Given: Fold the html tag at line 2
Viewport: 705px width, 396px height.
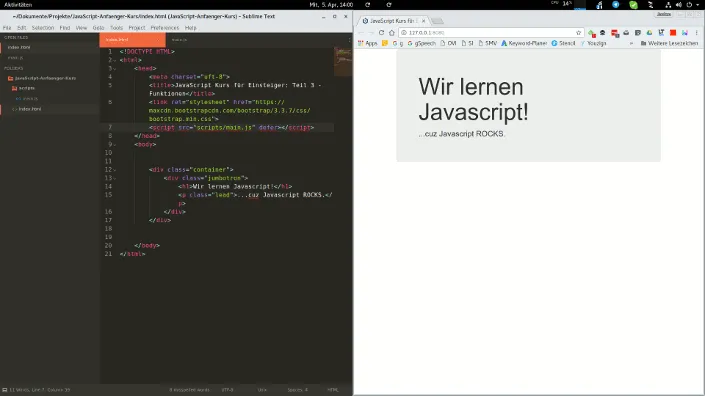Looking at the screenshot, I should [x=115, y=60].
